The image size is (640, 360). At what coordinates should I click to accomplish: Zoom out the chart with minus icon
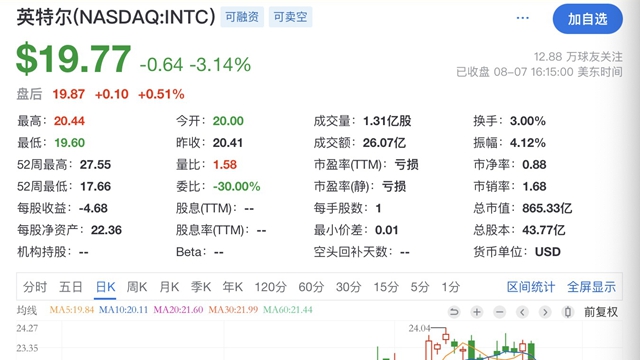(499, 312)
